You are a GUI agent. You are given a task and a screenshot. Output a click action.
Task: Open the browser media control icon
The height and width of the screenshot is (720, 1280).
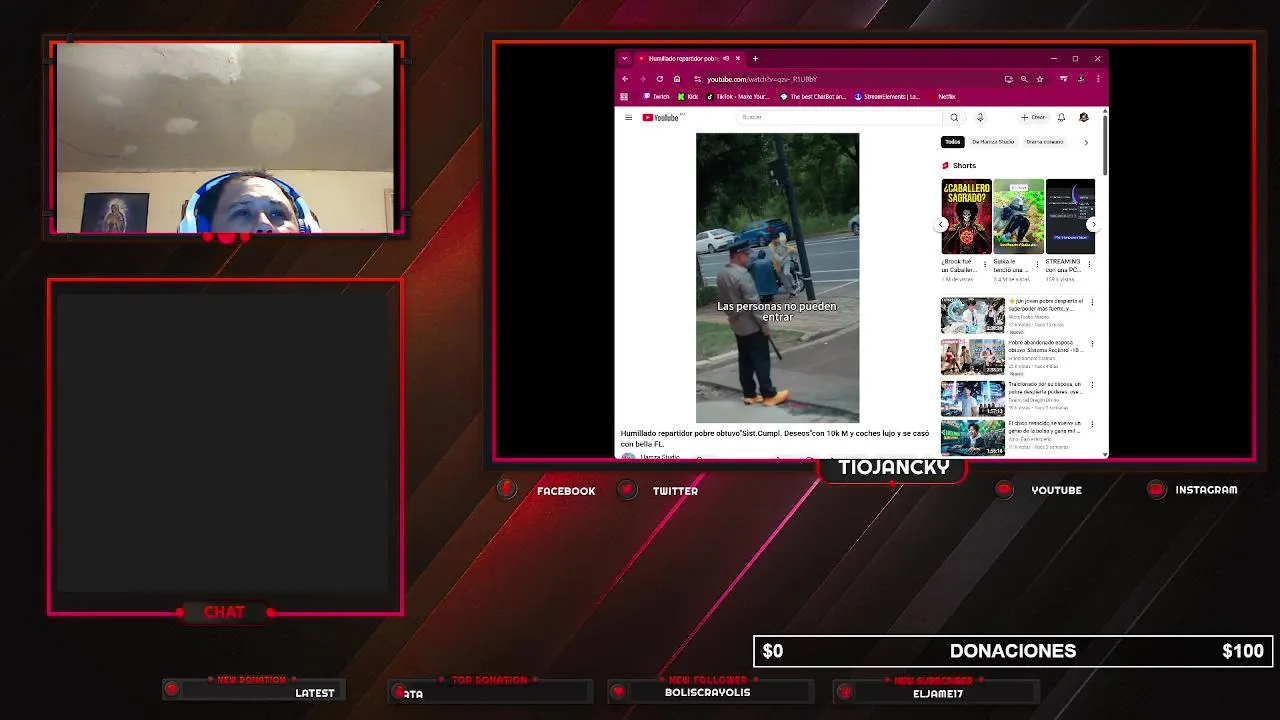[1063, 79]
